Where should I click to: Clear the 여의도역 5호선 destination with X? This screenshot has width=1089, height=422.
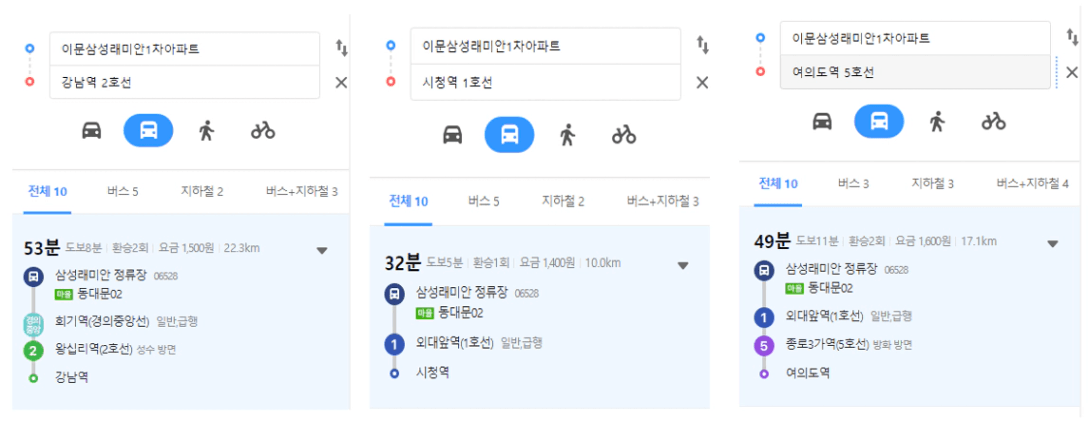pyautogui.click(x=1072, y=71)
